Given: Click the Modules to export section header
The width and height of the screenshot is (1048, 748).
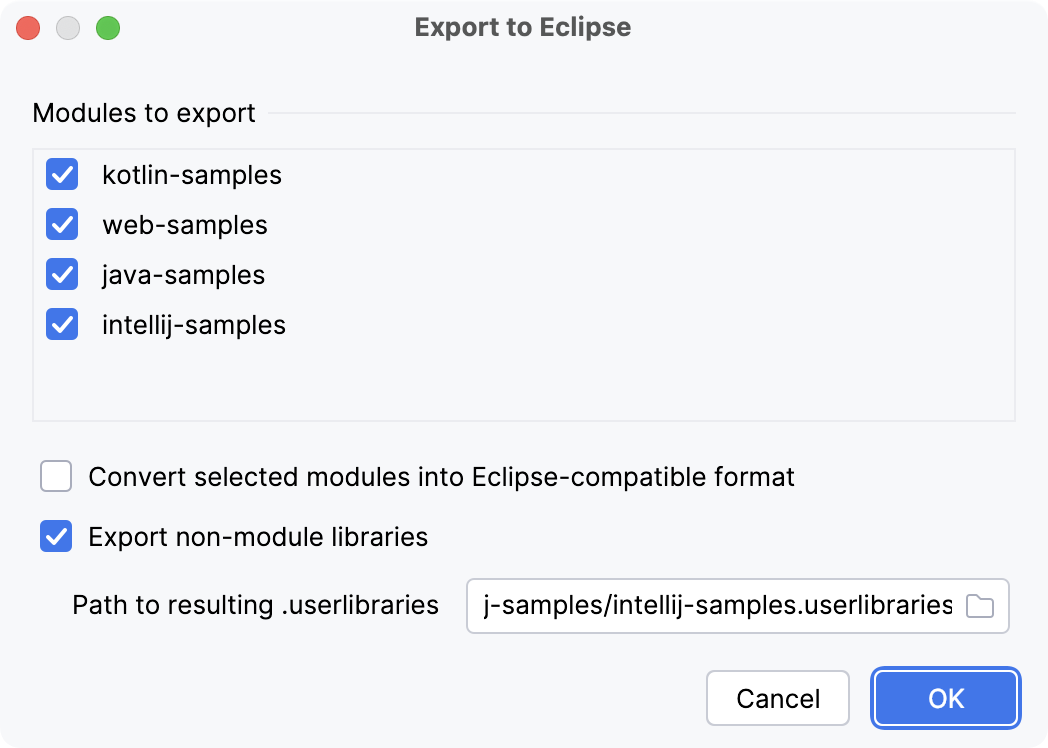Looking at the screenshot, I should (145, 113).
